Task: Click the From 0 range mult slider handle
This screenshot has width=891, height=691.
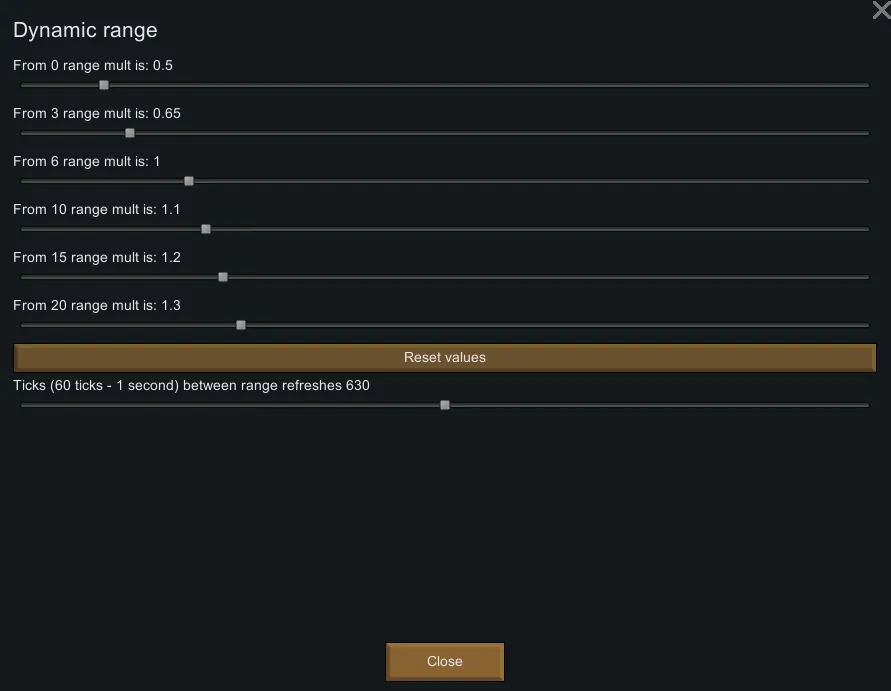Action: point(104,85)
